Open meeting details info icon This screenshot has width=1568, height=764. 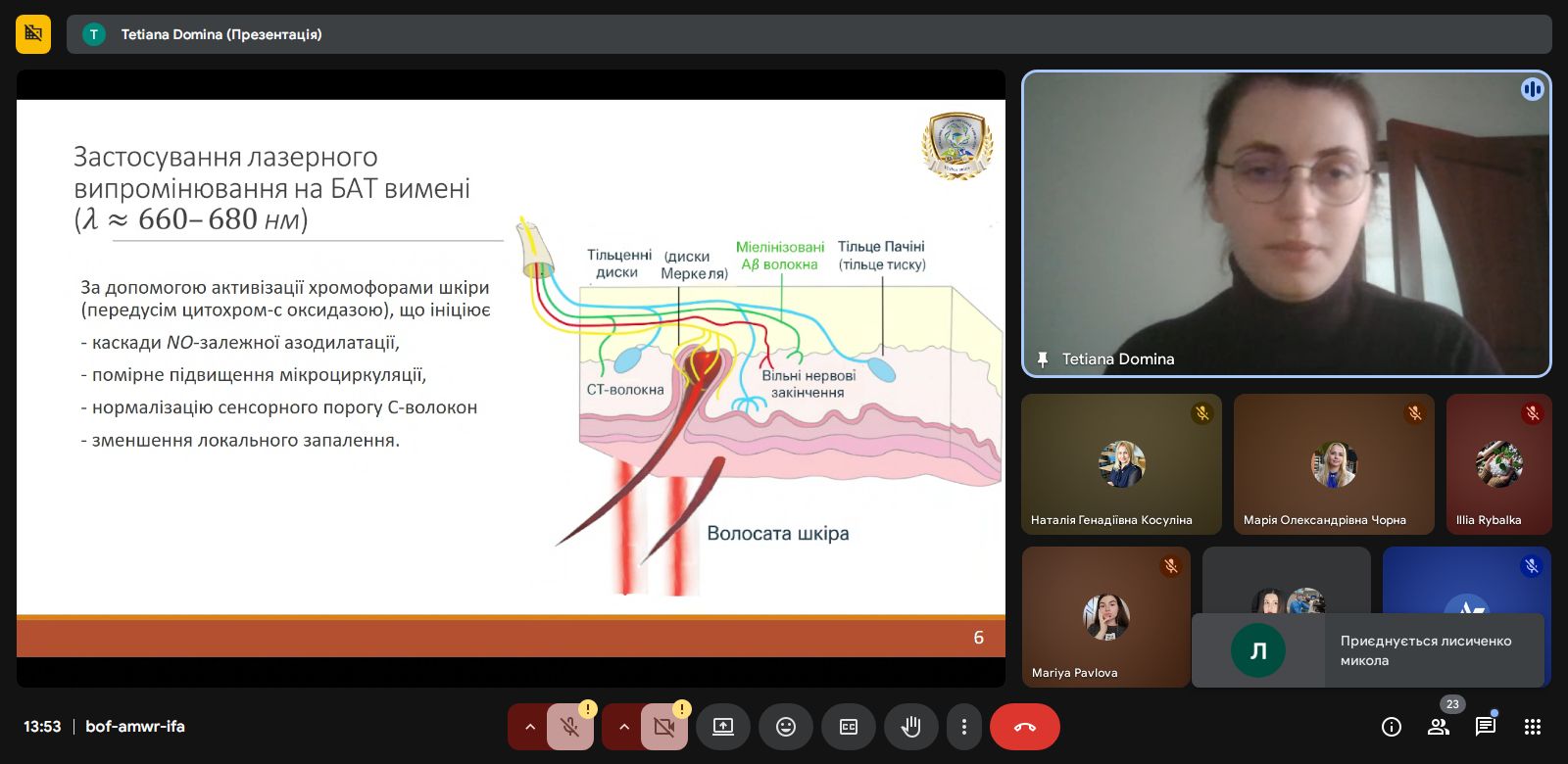1391,727
